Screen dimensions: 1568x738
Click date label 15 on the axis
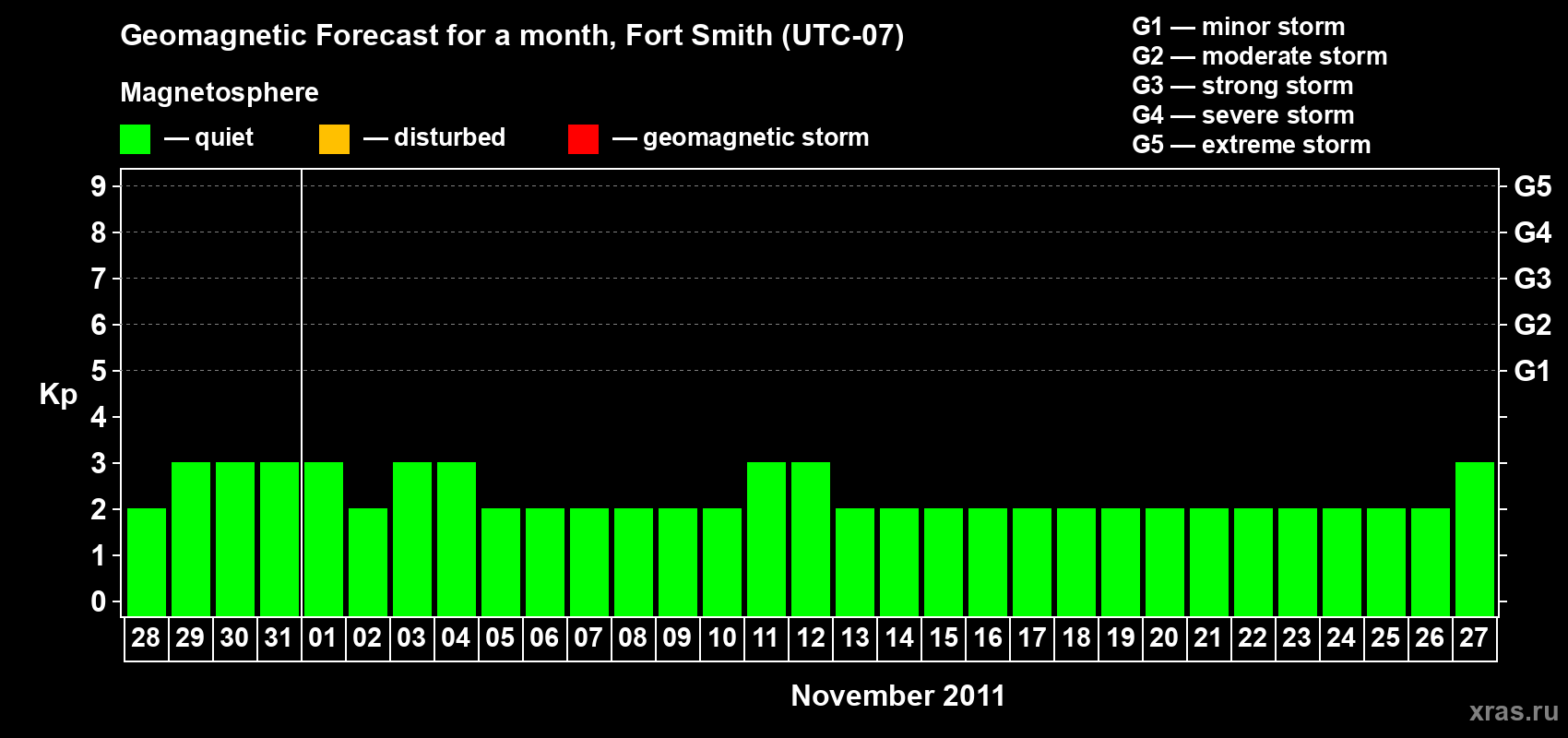point(943,638)
